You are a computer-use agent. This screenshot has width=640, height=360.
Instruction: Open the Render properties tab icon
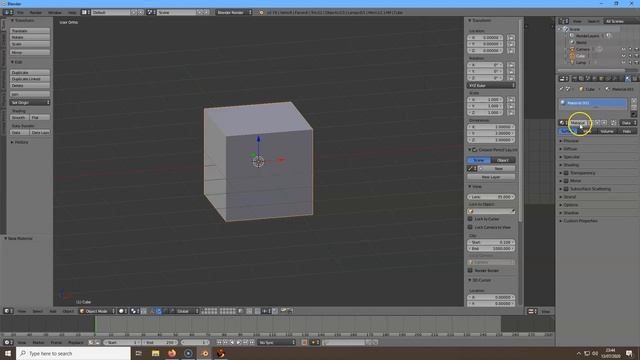point(575,78)
